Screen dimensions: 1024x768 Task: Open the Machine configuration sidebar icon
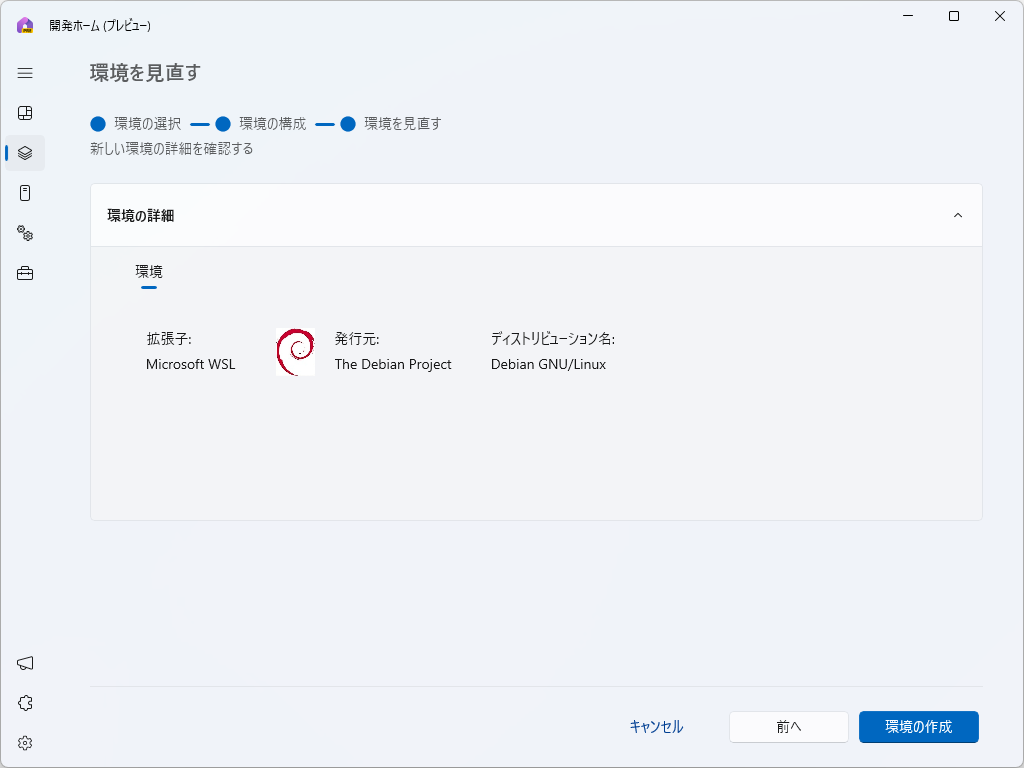25,193
